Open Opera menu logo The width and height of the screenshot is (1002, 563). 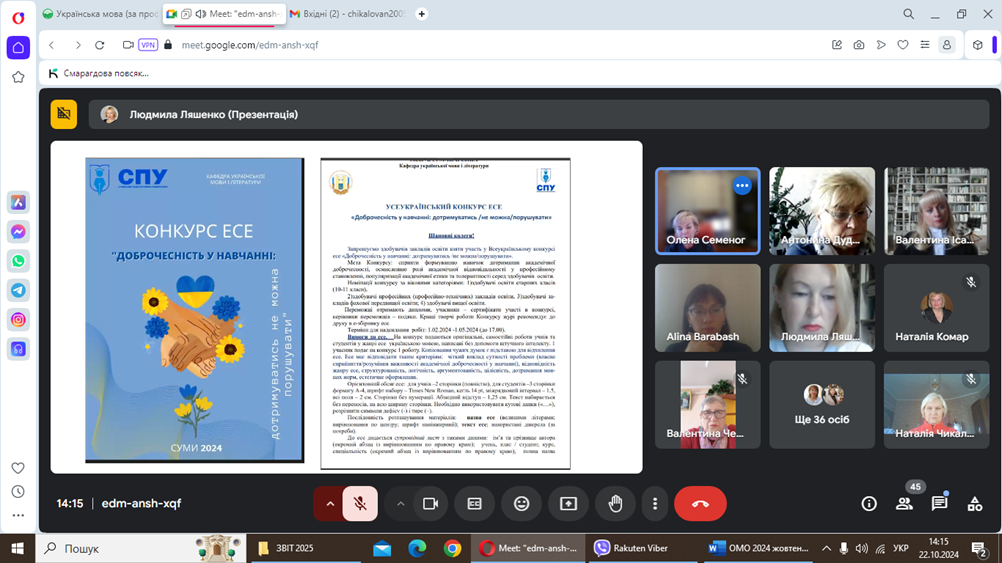click(18, 18)
